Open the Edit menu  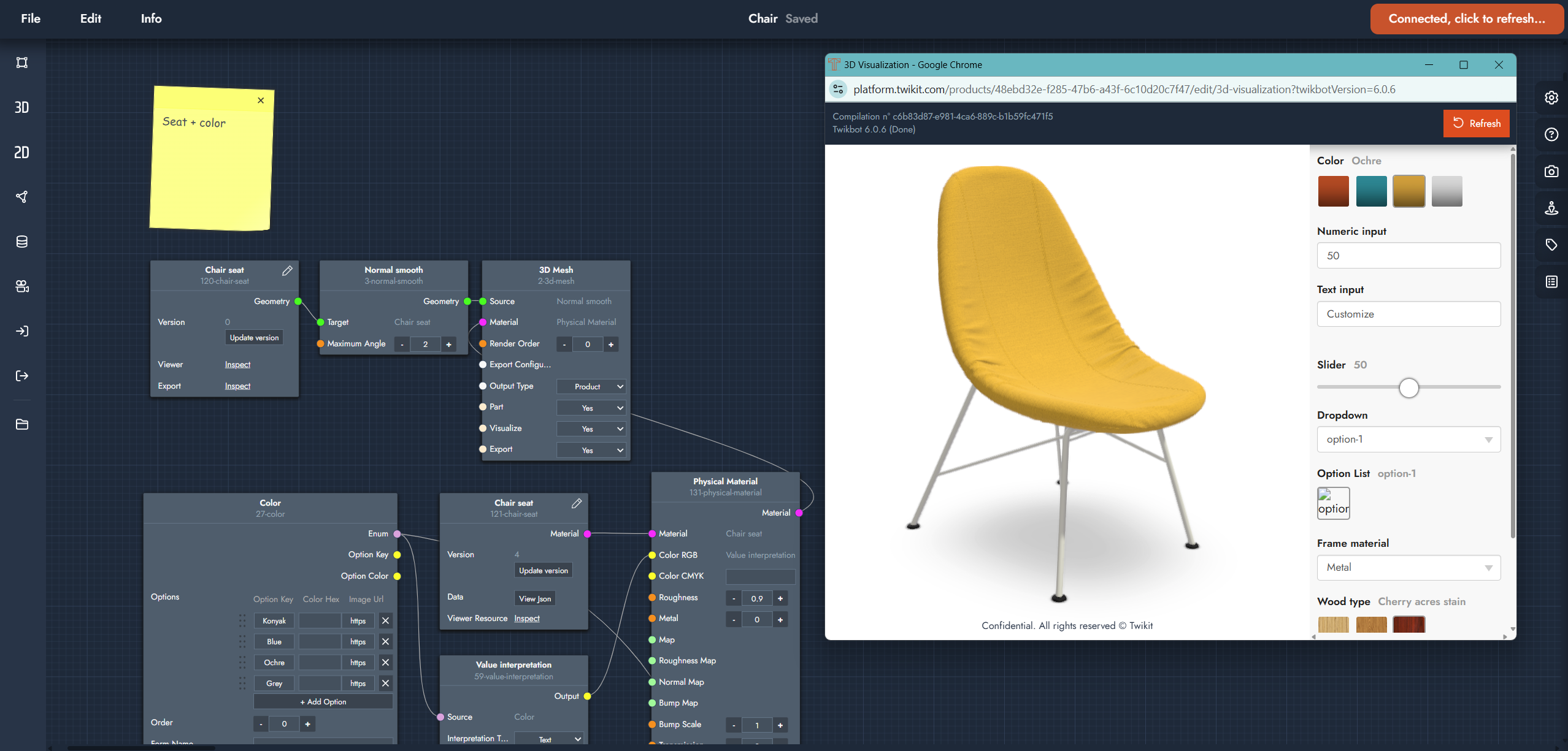pos(91,18)
